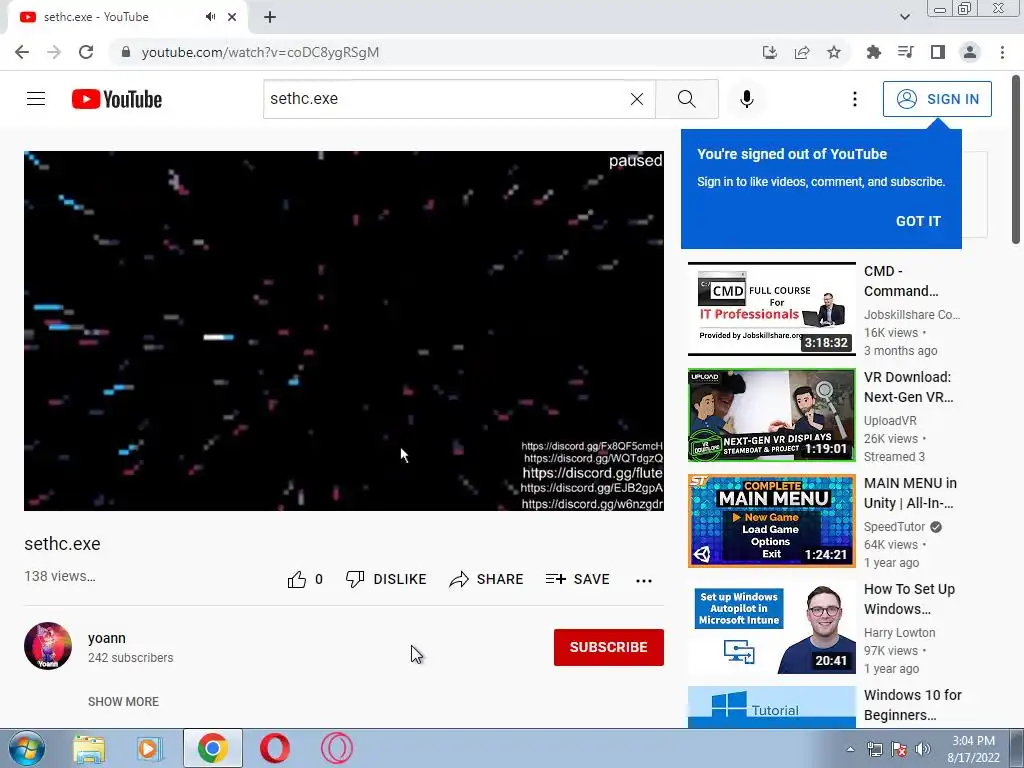Image resolution: width=1024 pixels, height=768 pixels.
Task: Open the Windows Autopilot video thumbnail
Action: (x=771, y=627)
